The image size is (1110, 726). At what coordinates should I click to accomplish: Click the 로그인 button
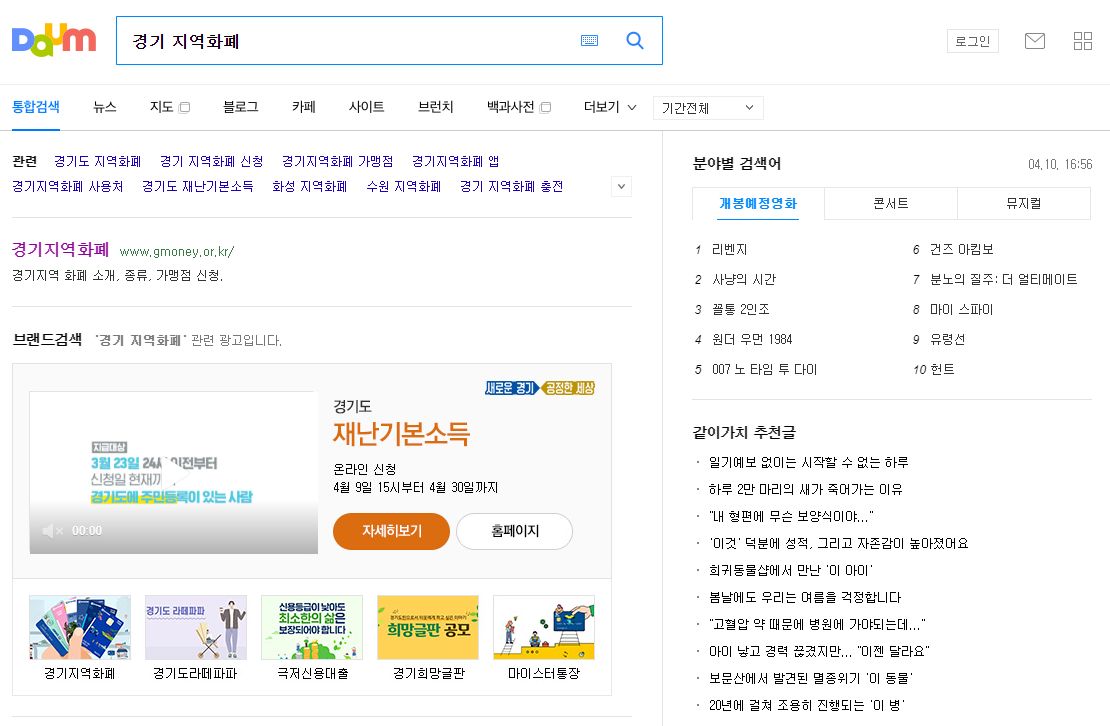point(973,41)
